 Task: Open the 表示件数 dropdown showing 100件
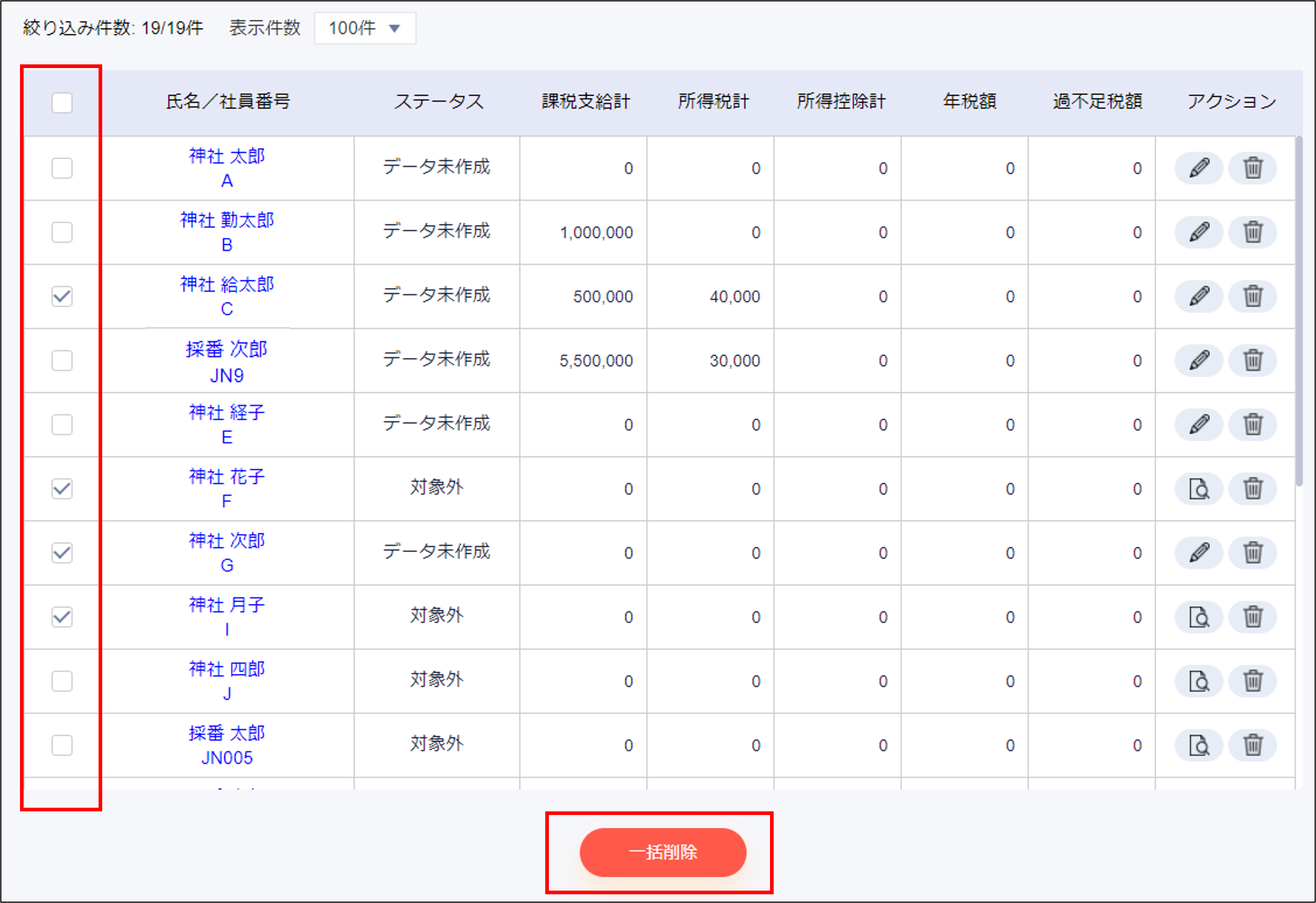[364, 27]
